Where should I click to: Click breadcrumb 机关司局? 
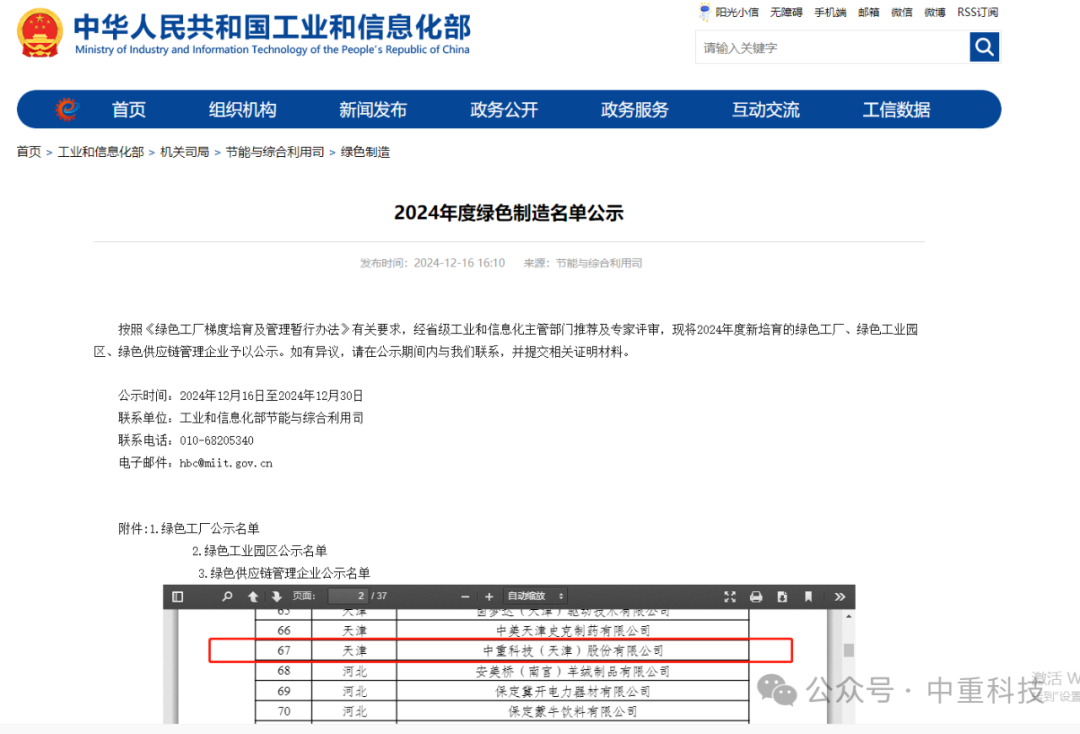pos(185,151)
